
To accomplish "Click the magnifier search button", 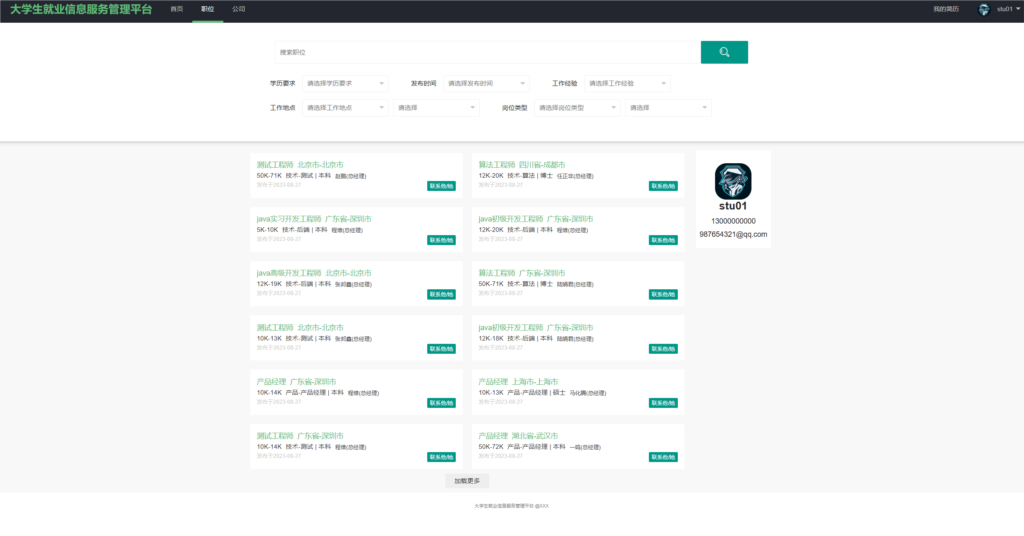I will pyautogui.click(x=724, y=52).
